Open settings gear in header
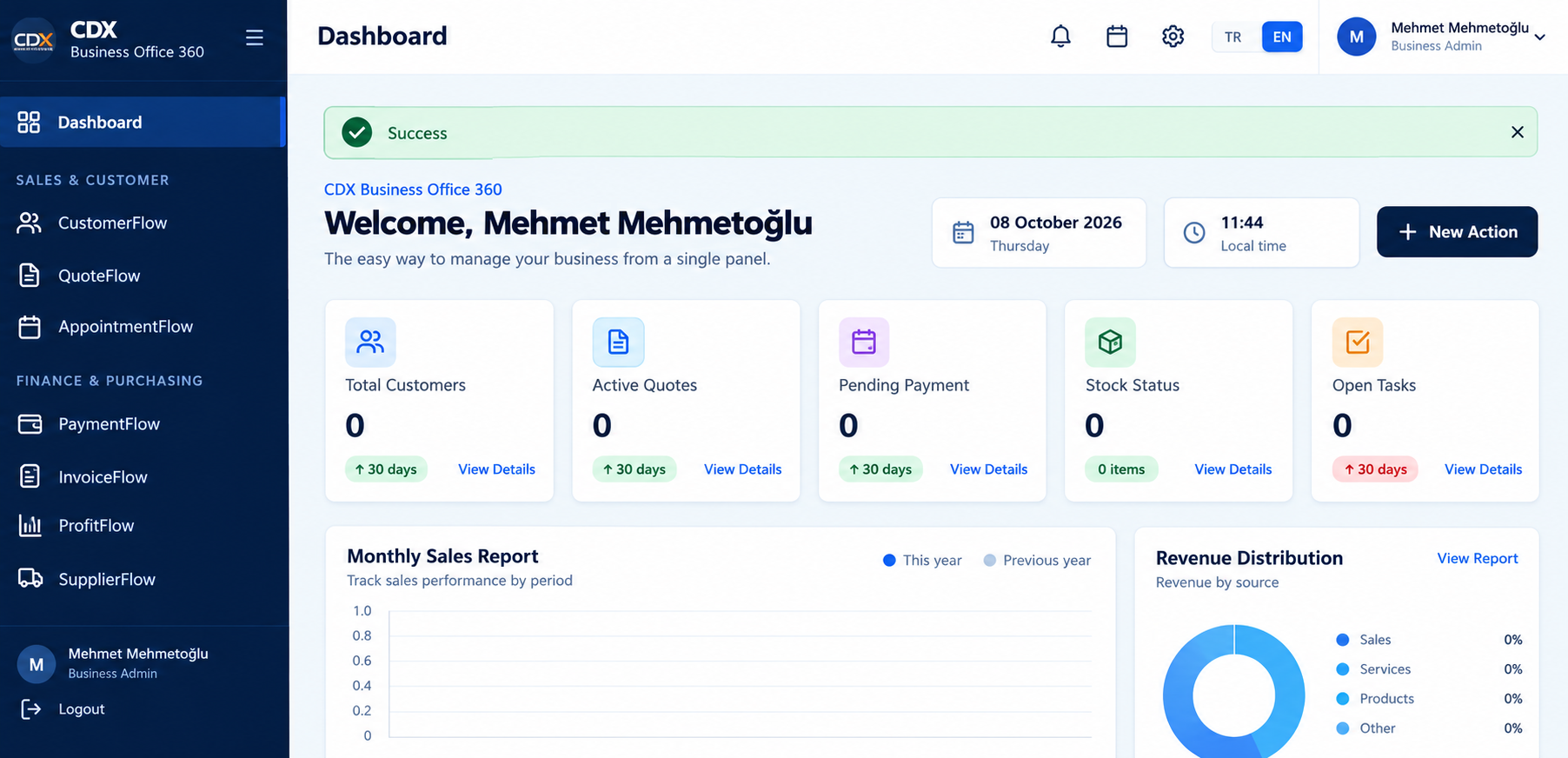Image resolution: width=1568 pixels, height=758 pixels. click(x=1173, y=37)
